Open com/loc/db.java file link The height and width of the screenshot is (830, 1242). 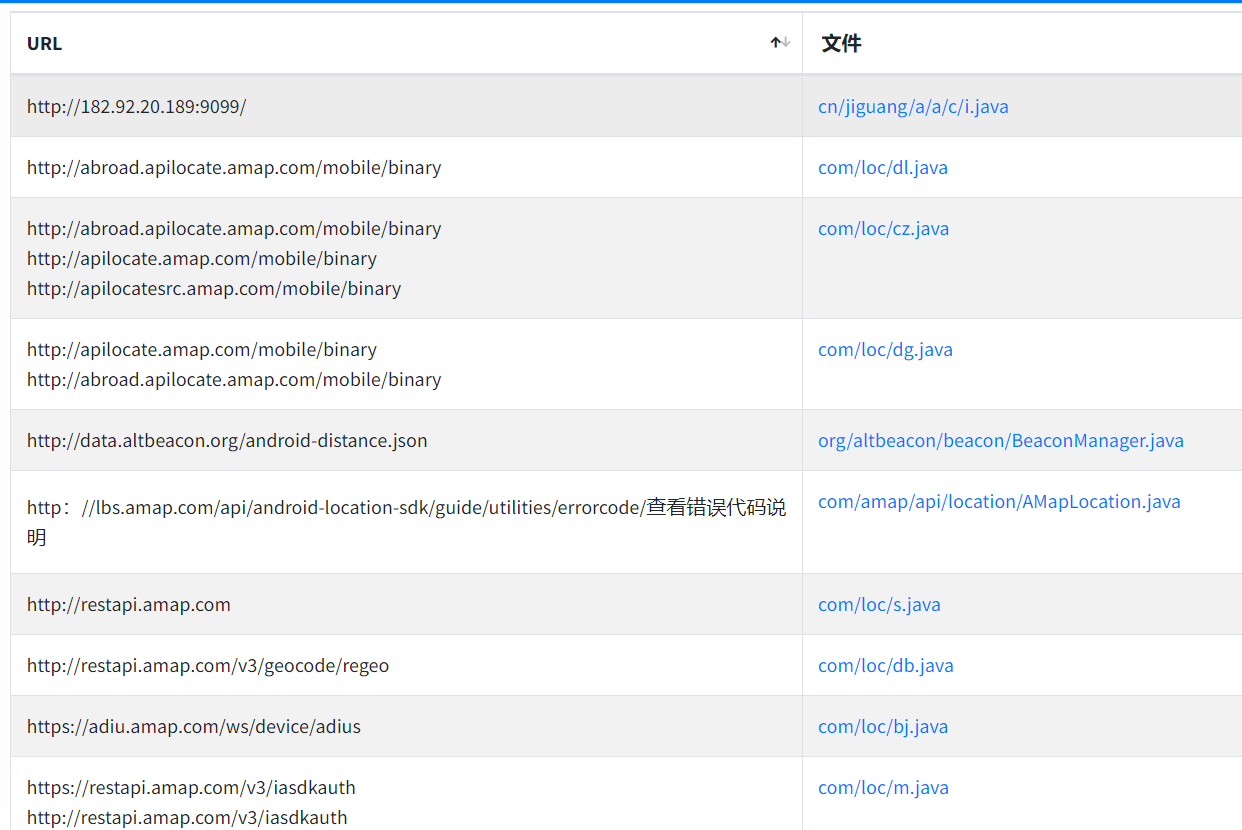click(x=886, y=665)
